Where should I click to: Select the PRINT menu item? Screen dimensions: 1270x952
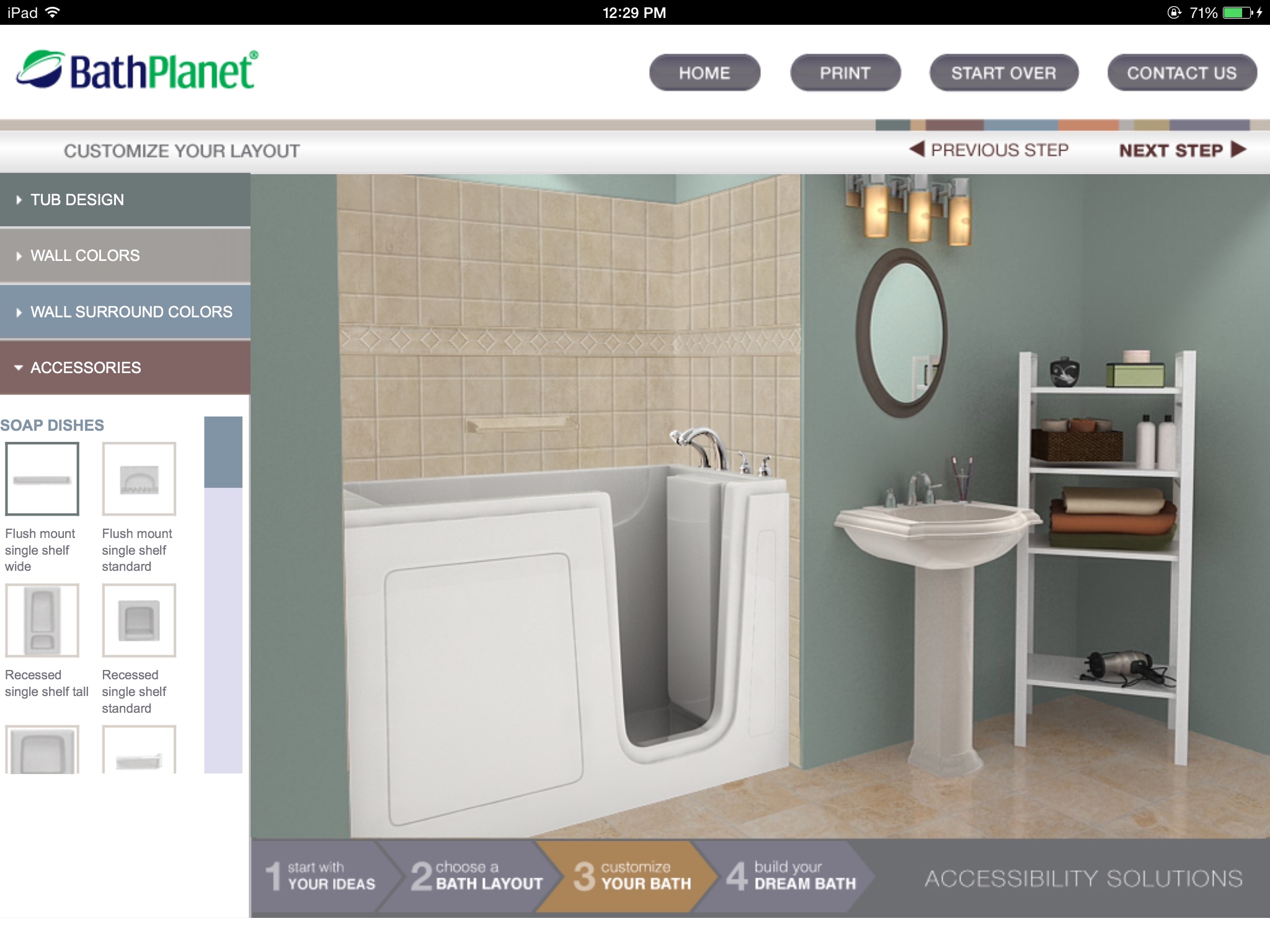(x=846, y=71)
